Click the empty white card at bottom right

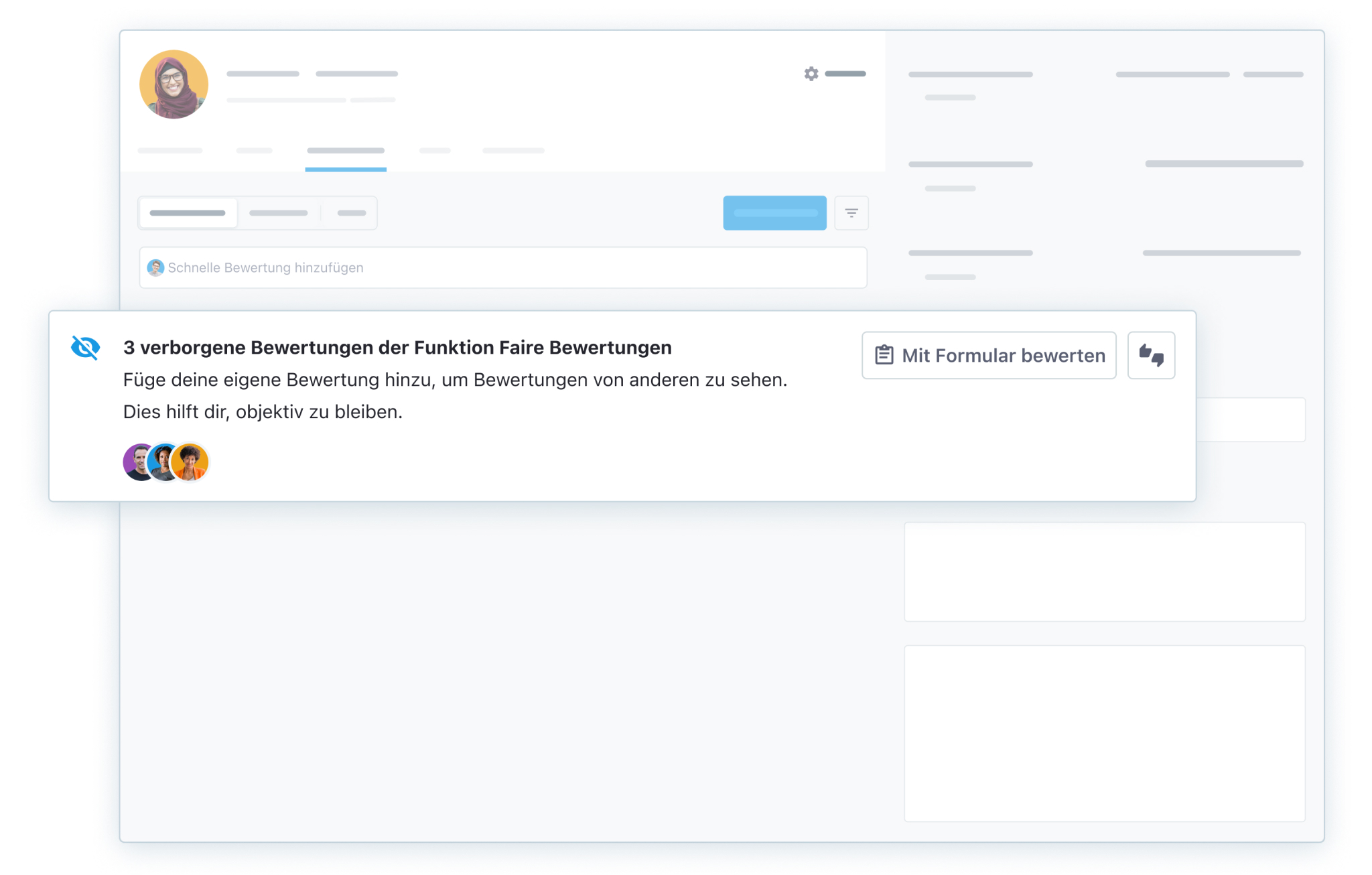1104,733
